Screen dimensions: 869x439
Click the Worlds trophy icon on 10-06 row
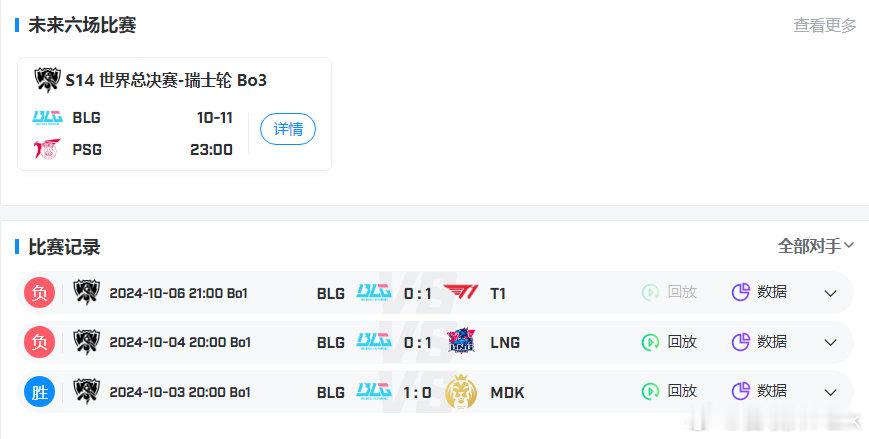[x=86, y=292]
